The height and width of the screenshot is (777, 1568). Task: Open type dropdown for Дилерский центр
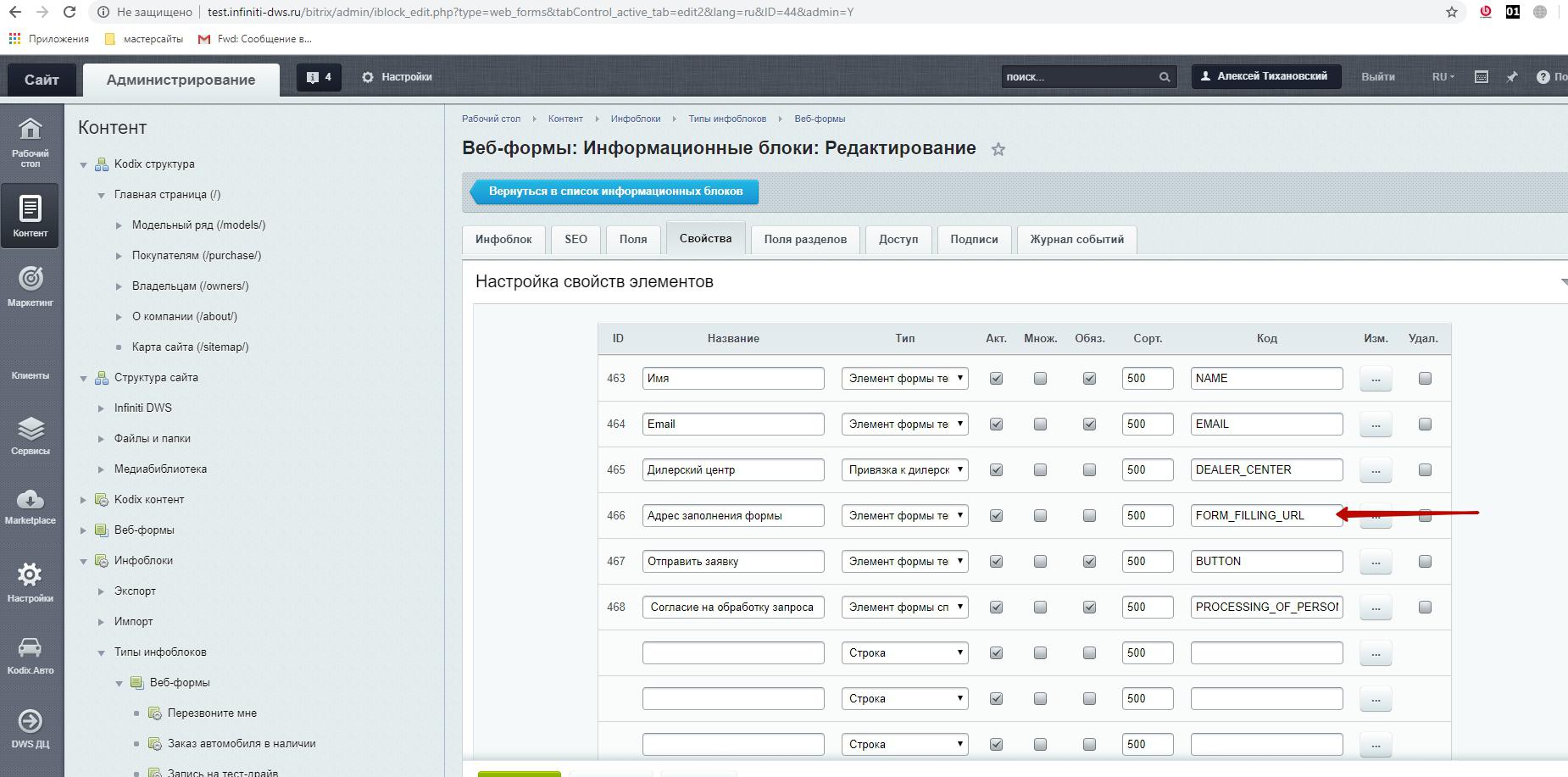click(x=904, y=470)
